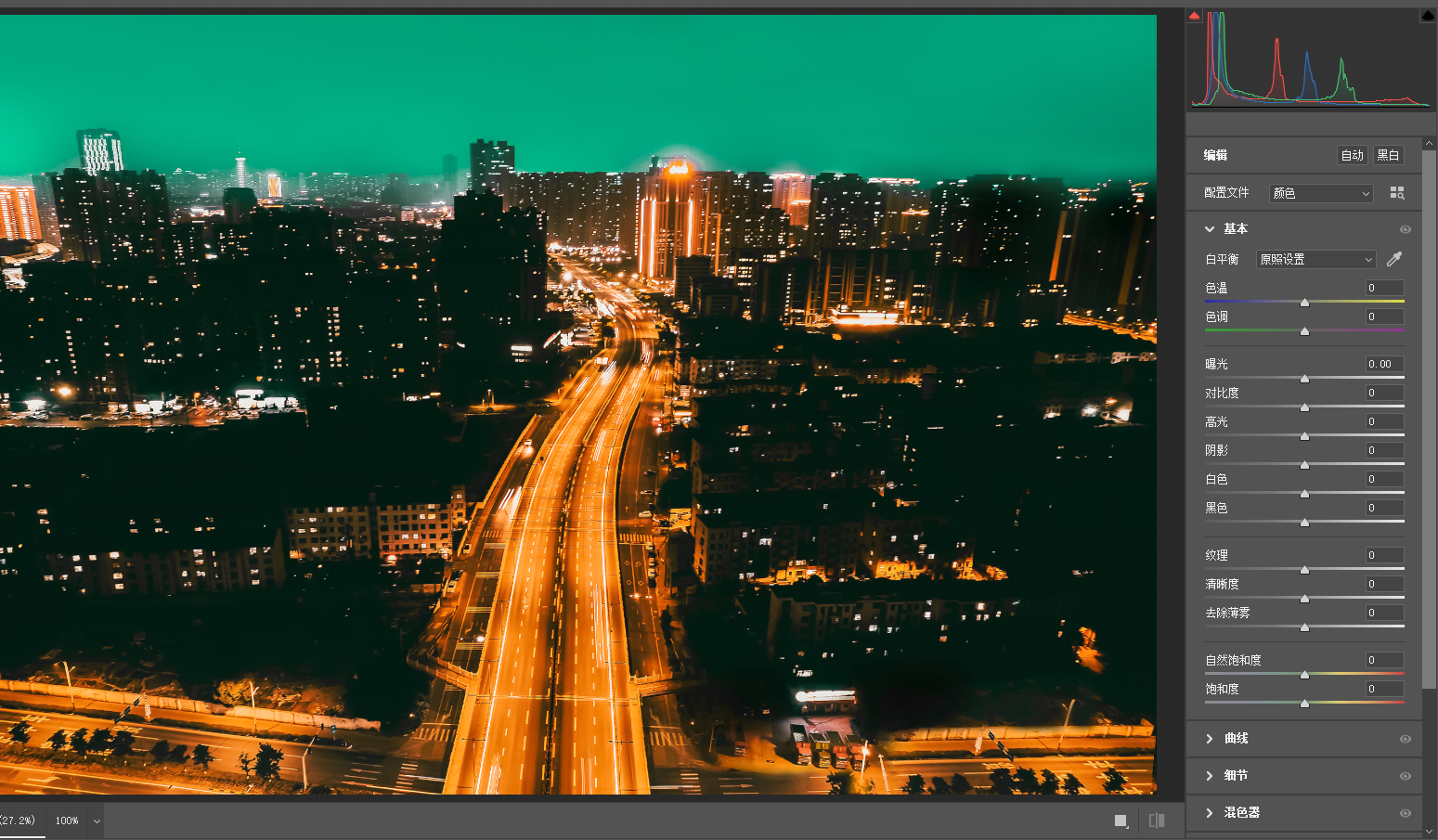Click the 色温 slider handle
This screenshot has width=1438, height=840.
point(1304,303)
